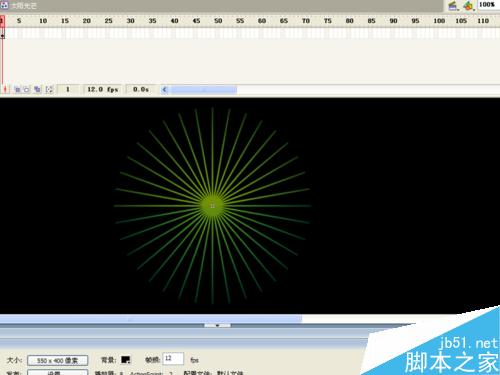Collapse the properties panel using the splitter arrow
This screenshot has width=500, height=375.
pos(217,325)
